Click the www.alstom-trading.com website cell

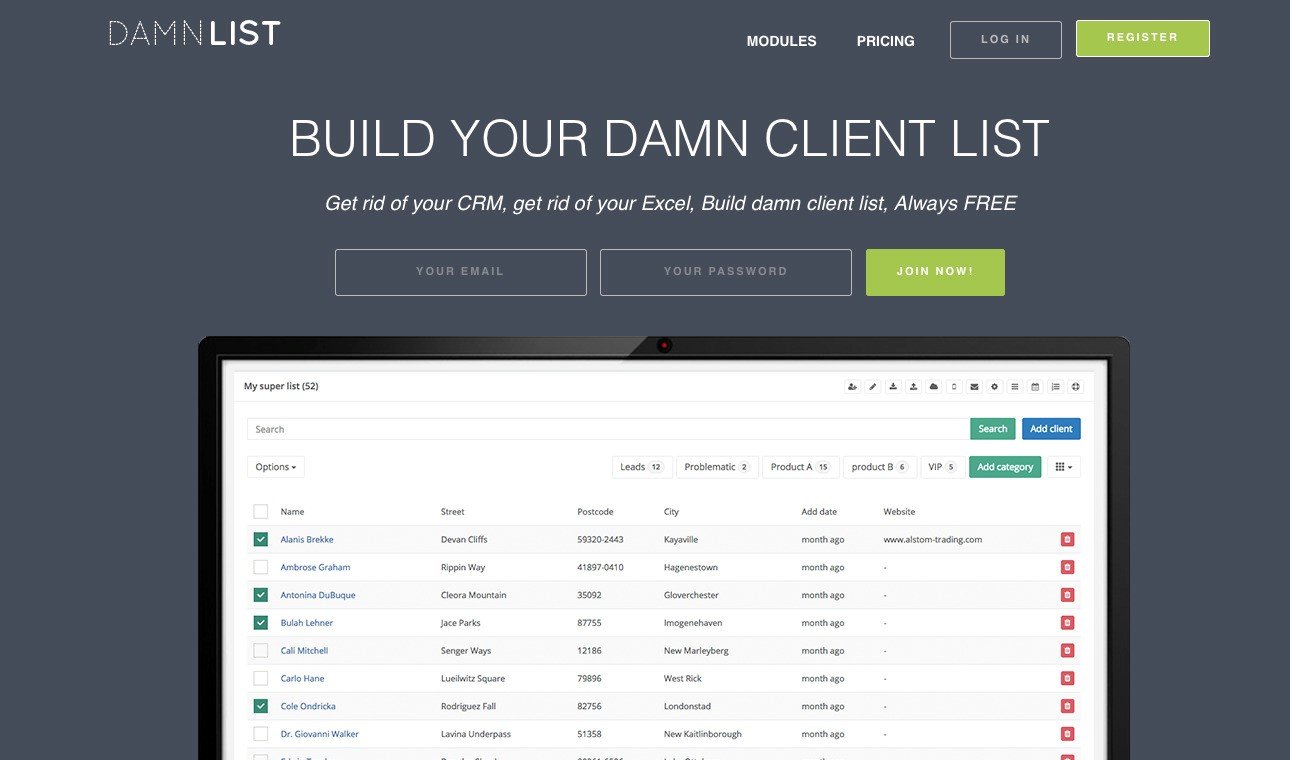(x=933, y=539)
